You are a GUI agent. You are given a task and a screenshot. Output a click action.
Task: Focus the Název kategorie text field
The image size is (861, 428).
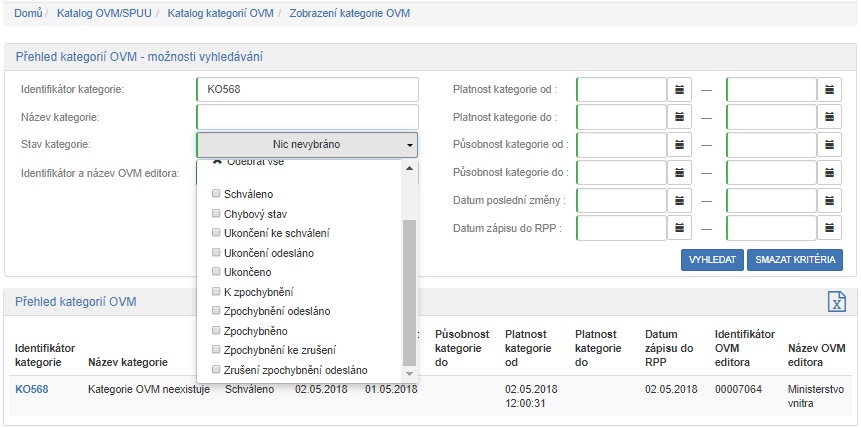click(x=307, y=117)
